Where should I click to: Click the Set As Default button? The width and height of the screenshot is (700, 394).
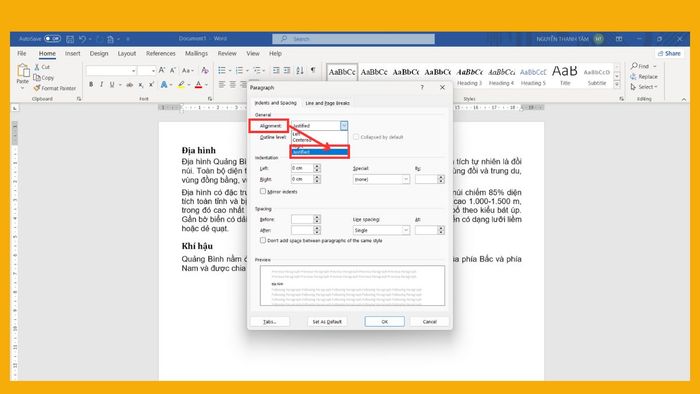(327, 321)
